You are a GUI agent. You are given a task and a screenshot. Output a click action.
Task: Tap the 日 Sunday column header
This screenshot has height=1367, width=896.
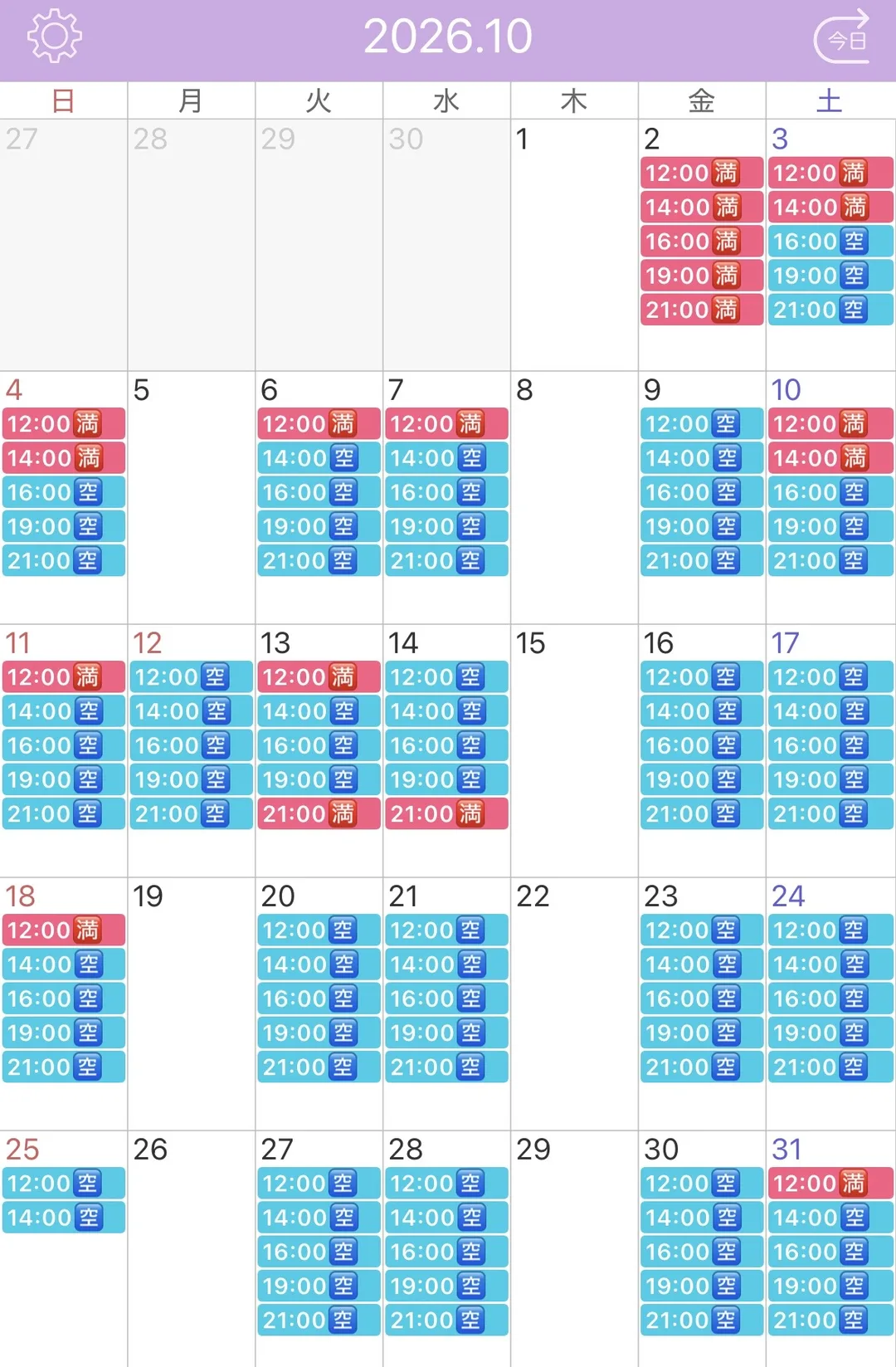tap(64, 100)
